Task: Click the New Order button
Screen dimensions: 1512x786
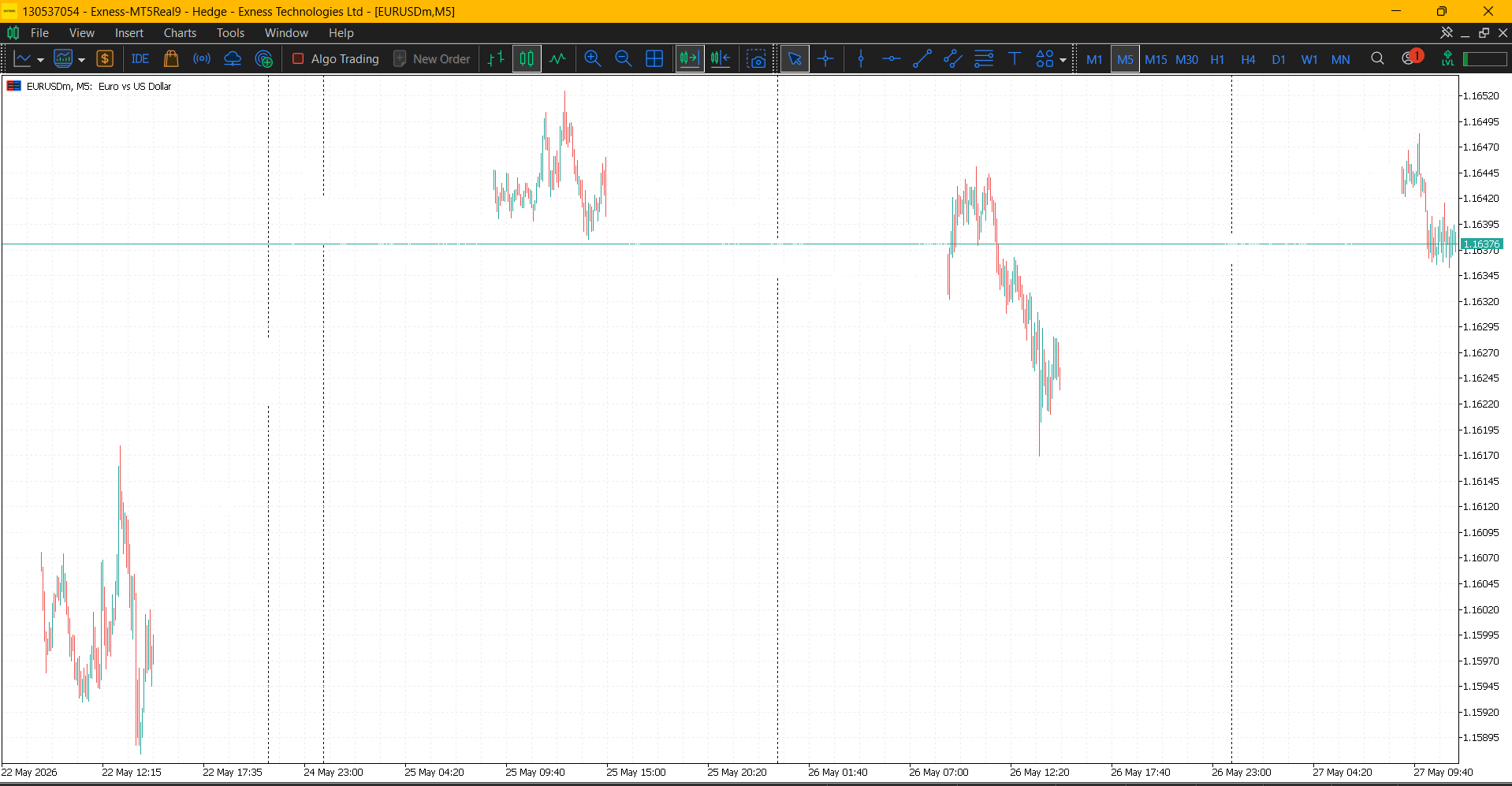Action: (432, 59)
